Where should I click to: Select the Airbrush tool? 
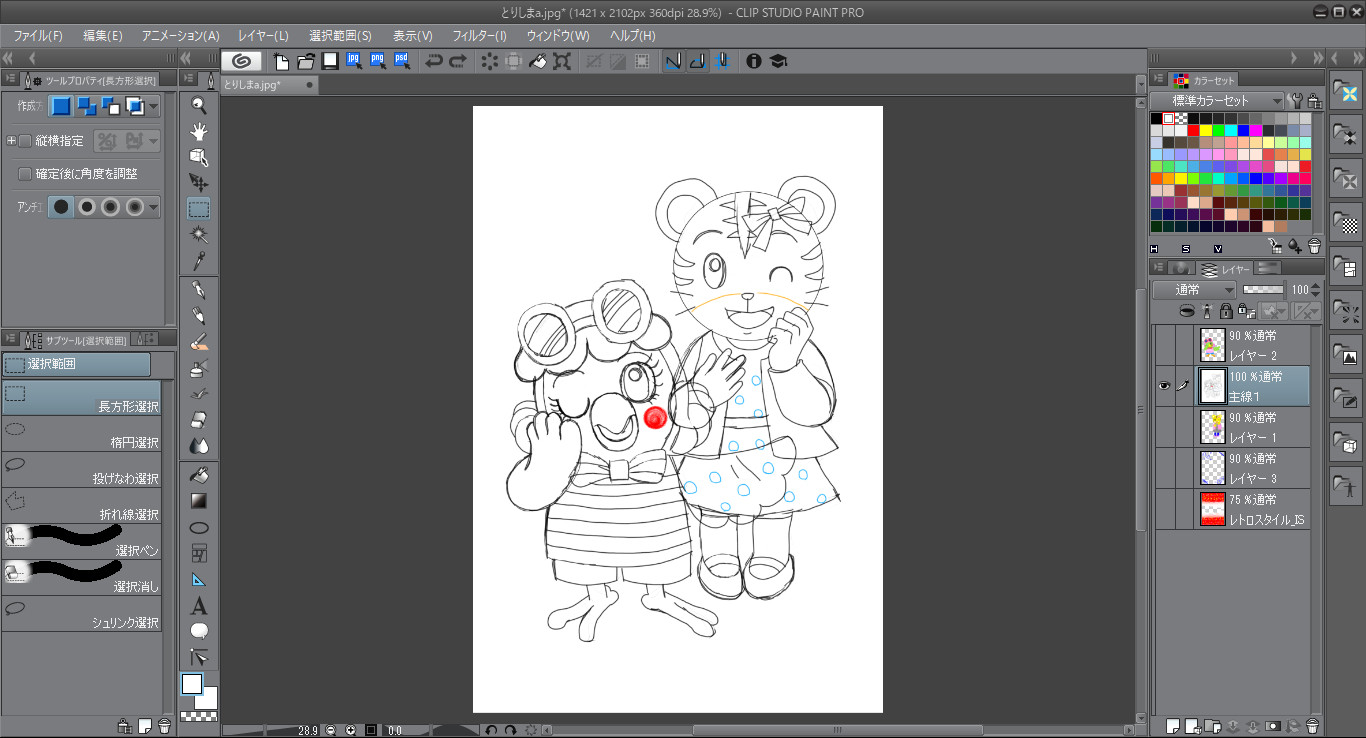point(199,368)
